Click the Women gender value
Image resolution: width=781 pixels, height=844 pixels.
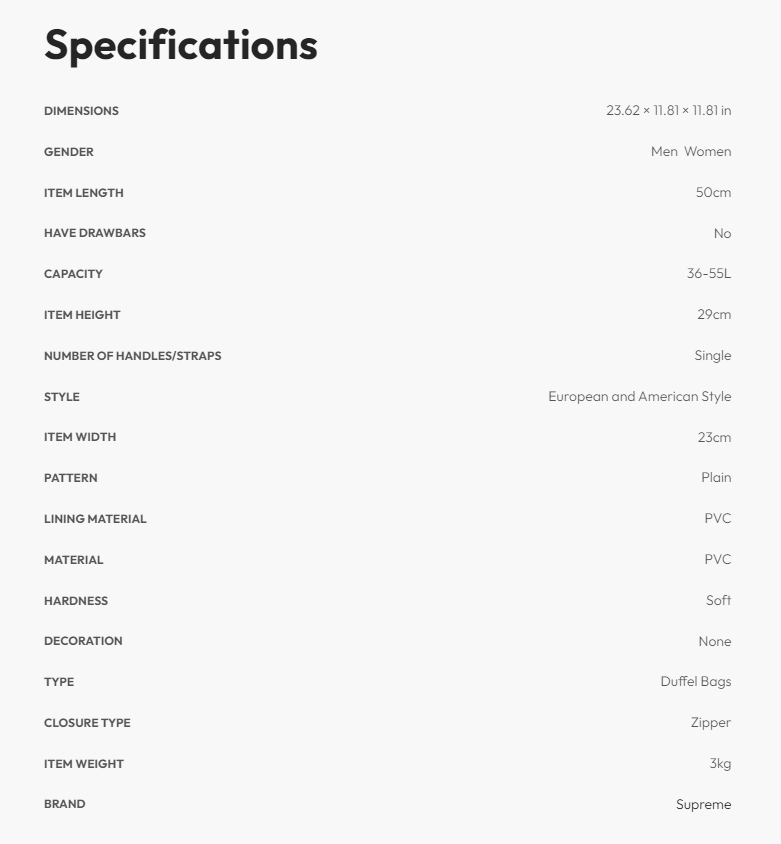(707, 152)
